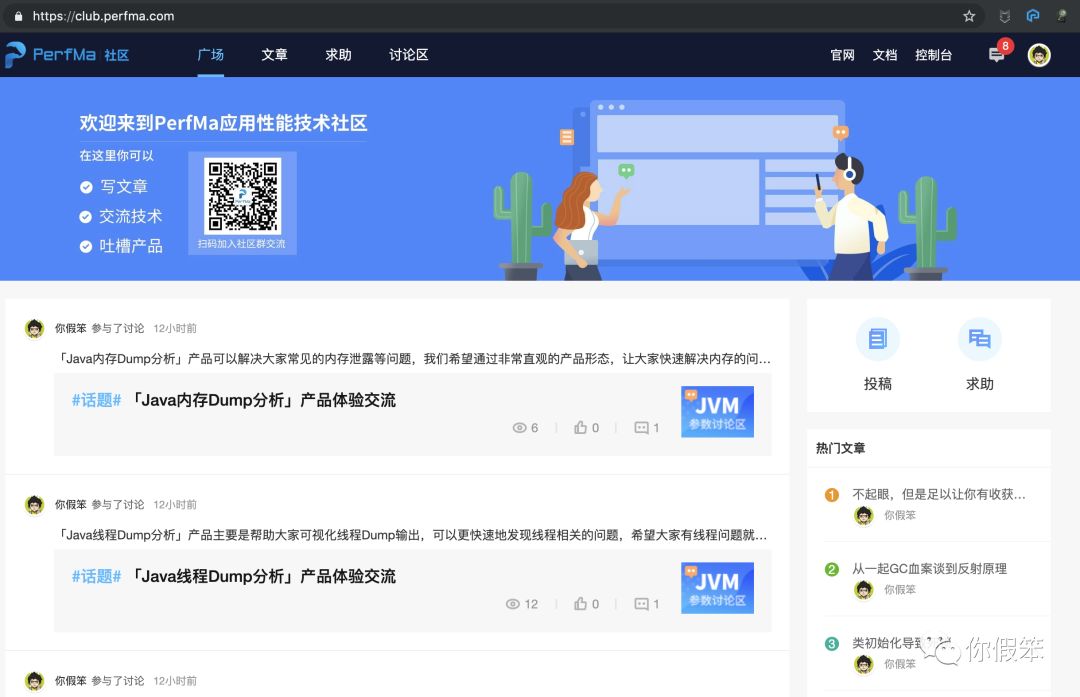Click the PerfMa 社区 logo
Viewport: 1080px width, 697px height.
[68, 55]
